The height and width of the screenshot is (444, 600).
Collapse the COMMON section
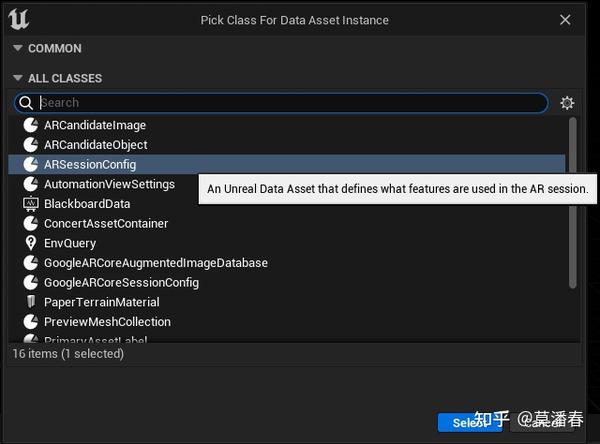click(x=18, y=48)
